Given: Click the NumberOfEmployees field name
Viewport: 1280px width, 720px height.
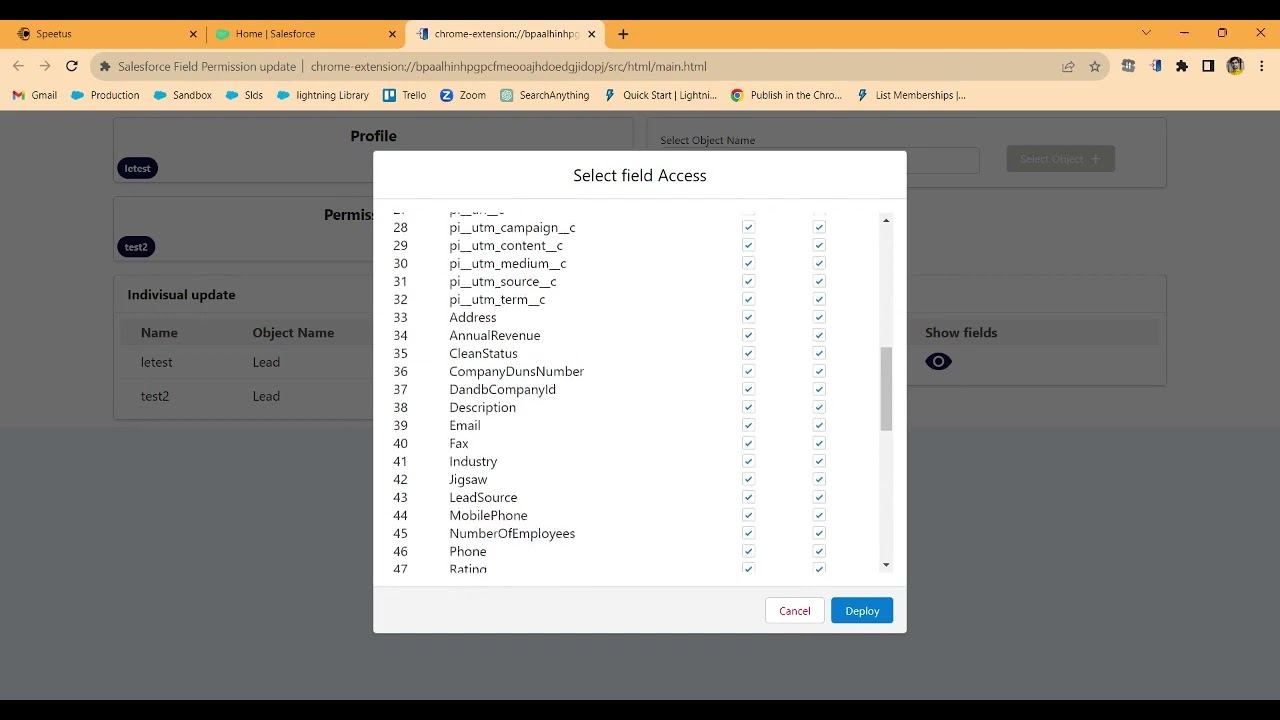Looking at the screenshot, I should 512,533.
